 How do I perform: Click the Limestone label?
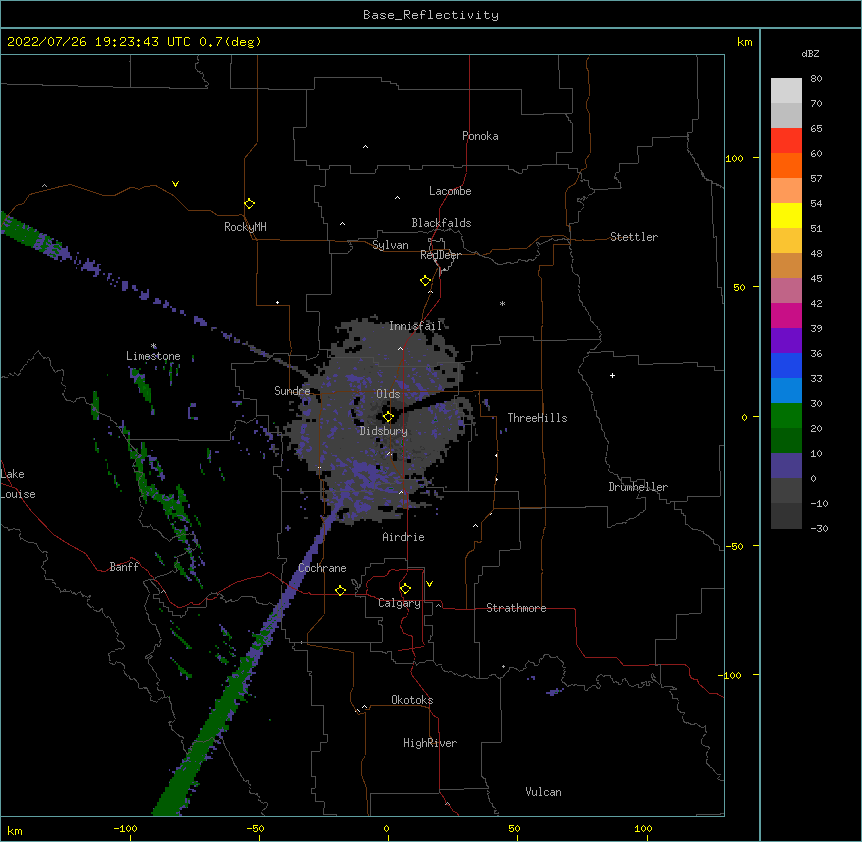(153, 356)
